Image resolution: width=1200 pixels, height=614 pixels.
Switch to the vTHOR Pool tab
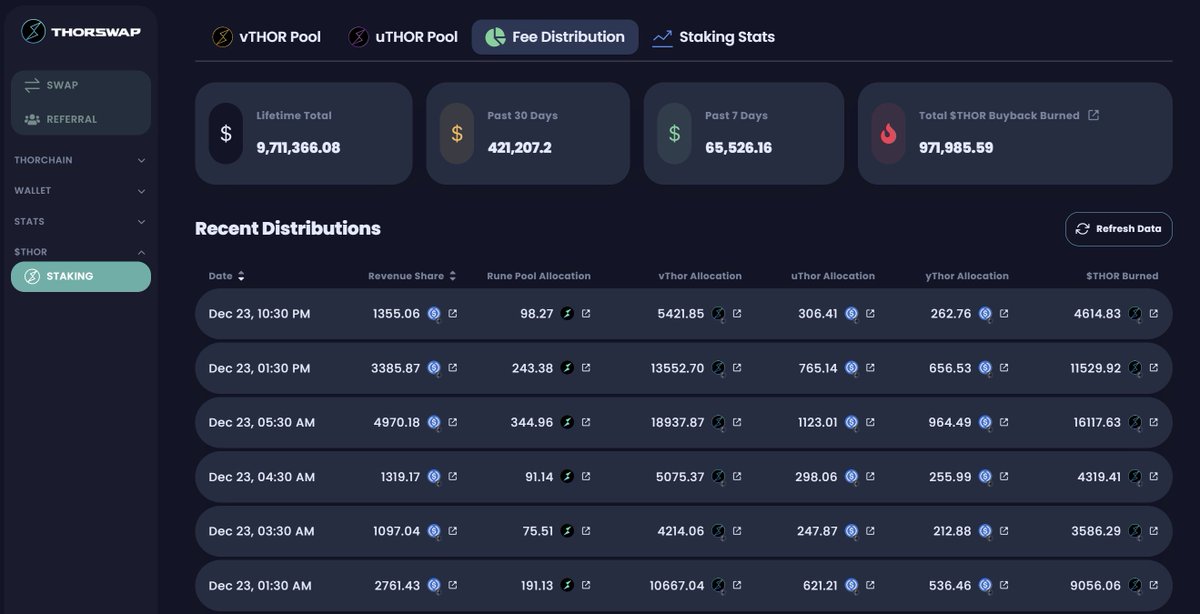point(266,37)
